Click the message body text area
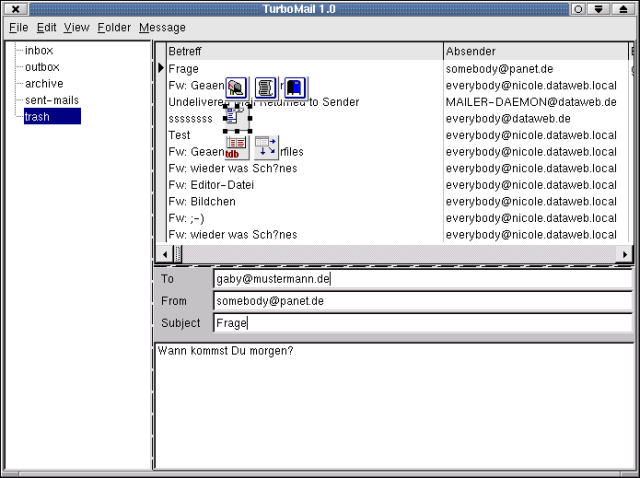The width and height of the screenshot is (640, 478). point(394,406)
